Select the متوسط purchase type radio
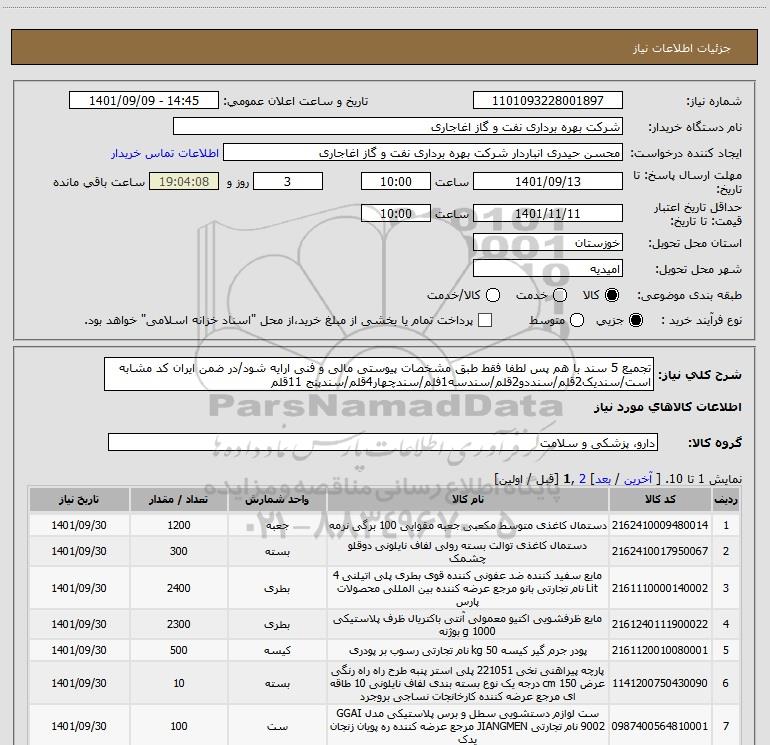770x745 pixels. pyautogui.click(x=577, y=320)
